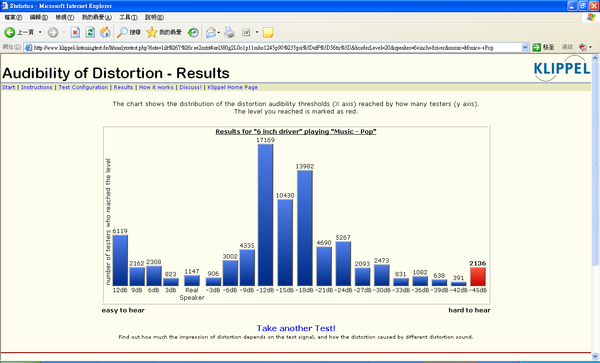The width and height of the screenshot is (600, 363).
Task: Expand the Mail button dropdown arrow
Action: [x=218, y=33]
